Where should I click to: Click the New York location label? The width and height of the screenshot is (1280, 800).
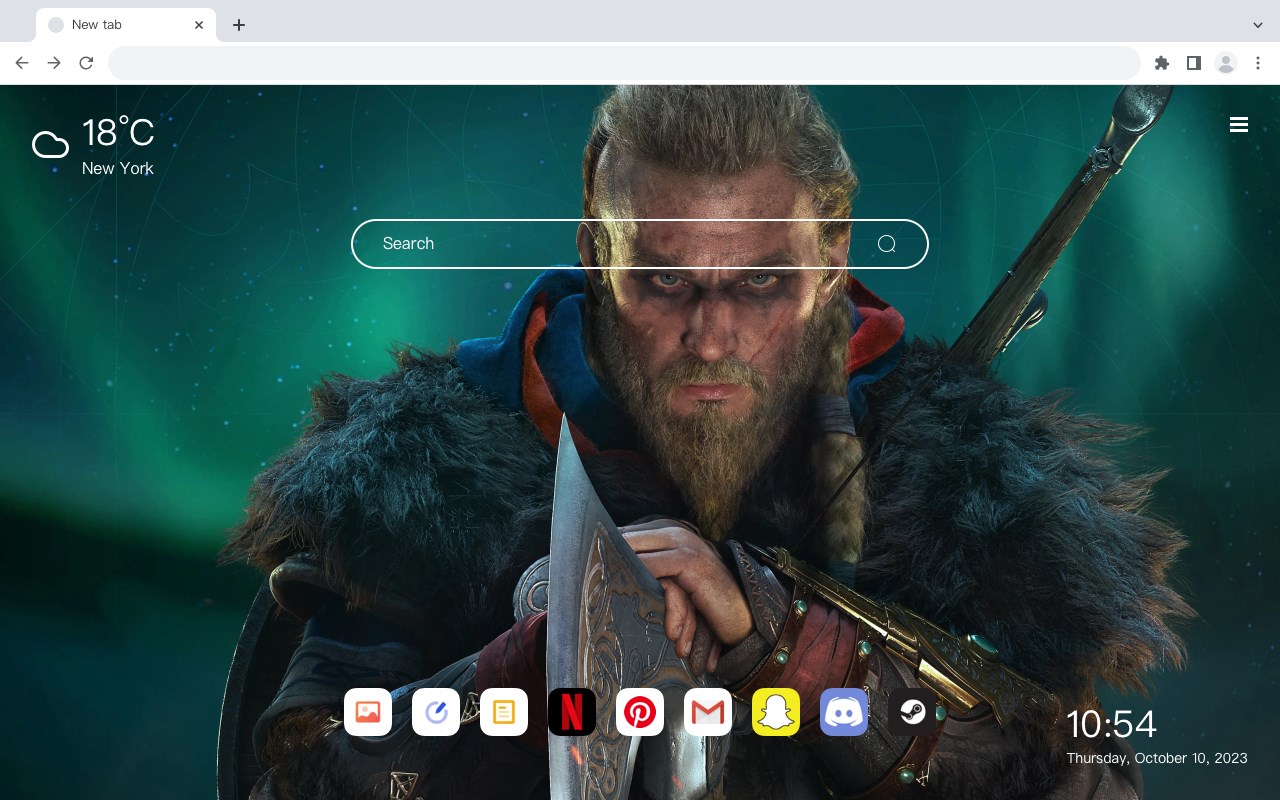tap(118, 168)
